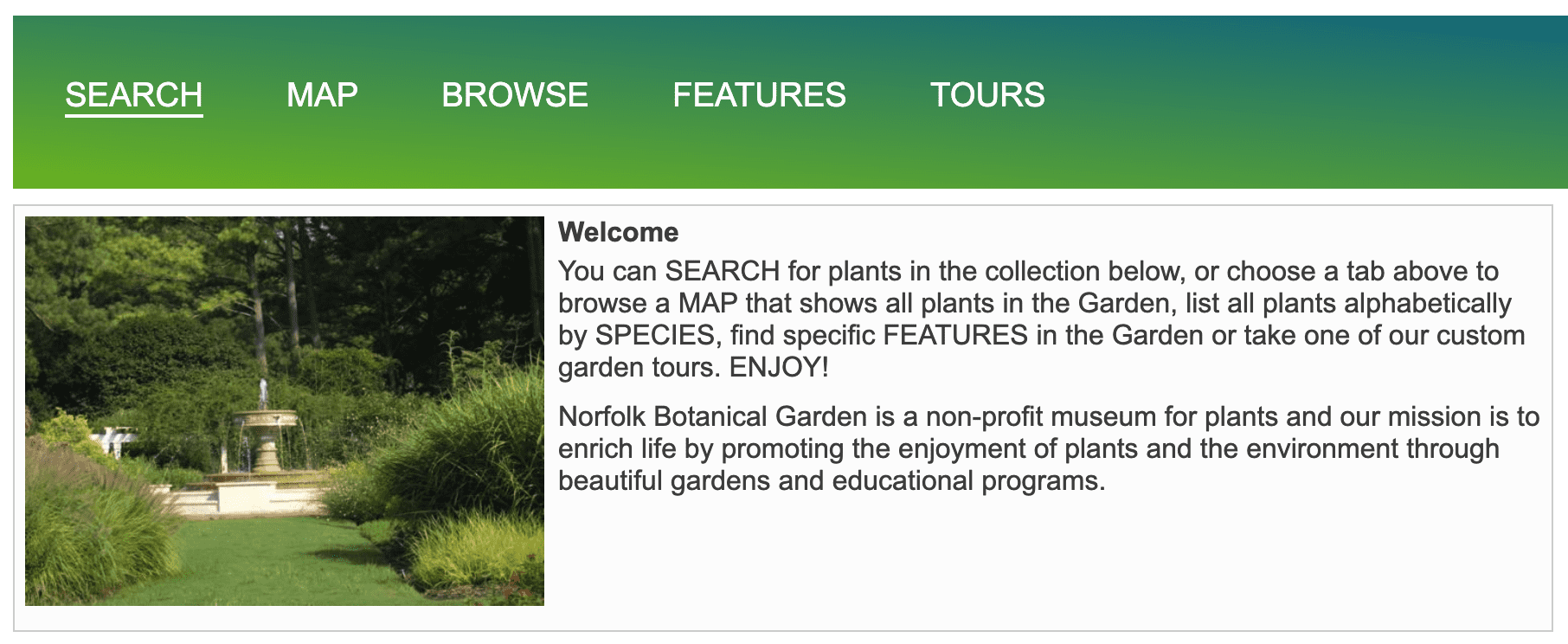The height and width of the screenshot is (644, 1568).
Task: Open the SEARCH tab
Action: tap(133, 94)
